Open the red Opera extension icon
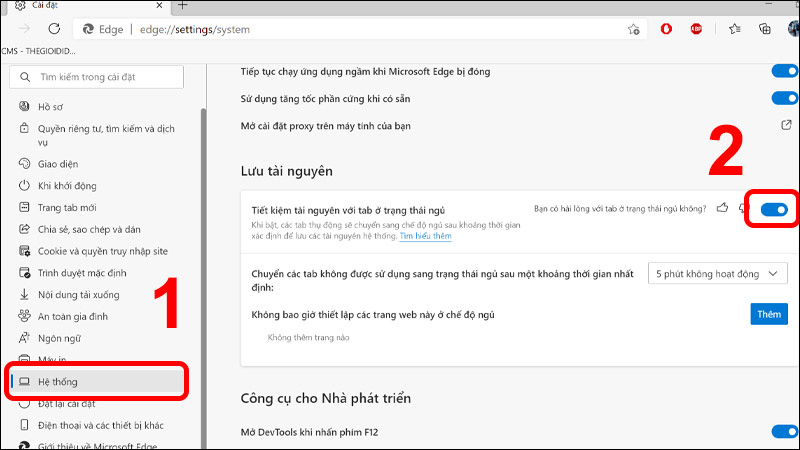Screen dimensions: 800x450 tap(666, 29)
